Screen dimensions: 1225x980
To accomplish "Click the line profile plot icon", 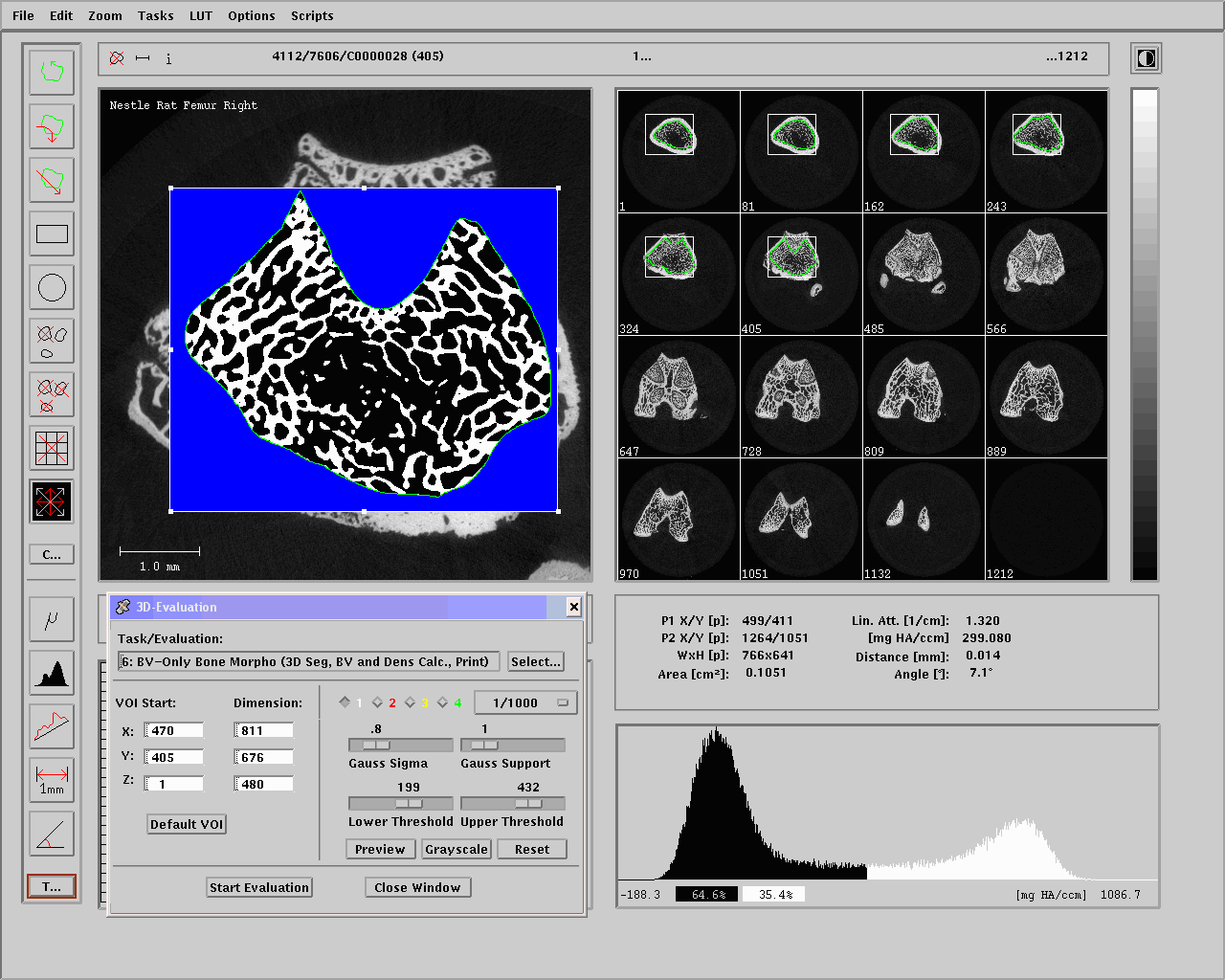I will pyautogui.click(x=52, y=726).
